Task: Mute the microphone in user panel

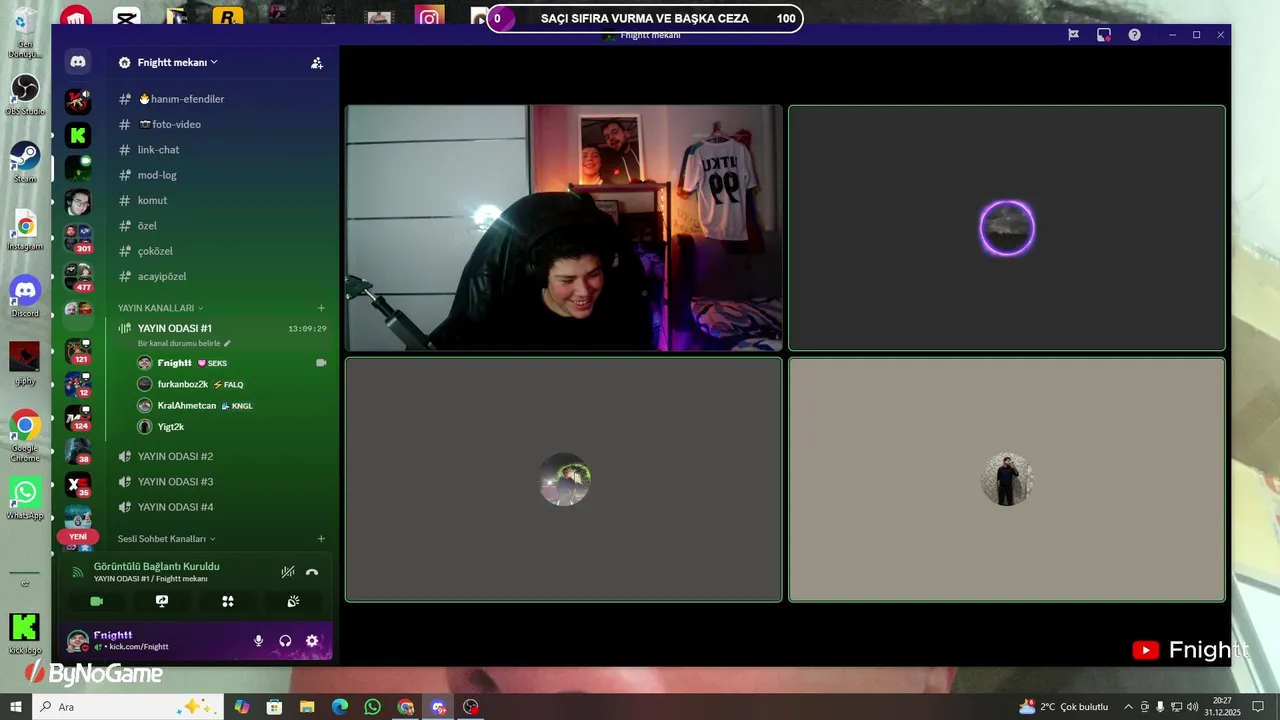Action: (258, 641)
